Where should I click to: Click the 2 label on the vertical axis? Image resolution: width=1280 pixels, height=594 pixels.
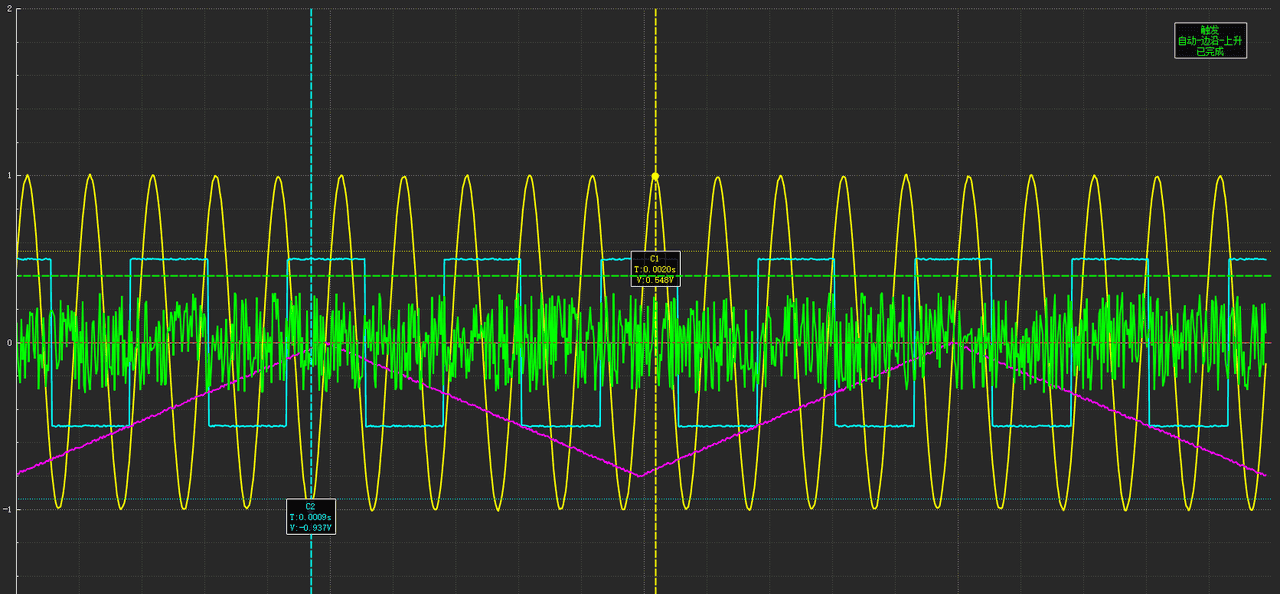9,9
